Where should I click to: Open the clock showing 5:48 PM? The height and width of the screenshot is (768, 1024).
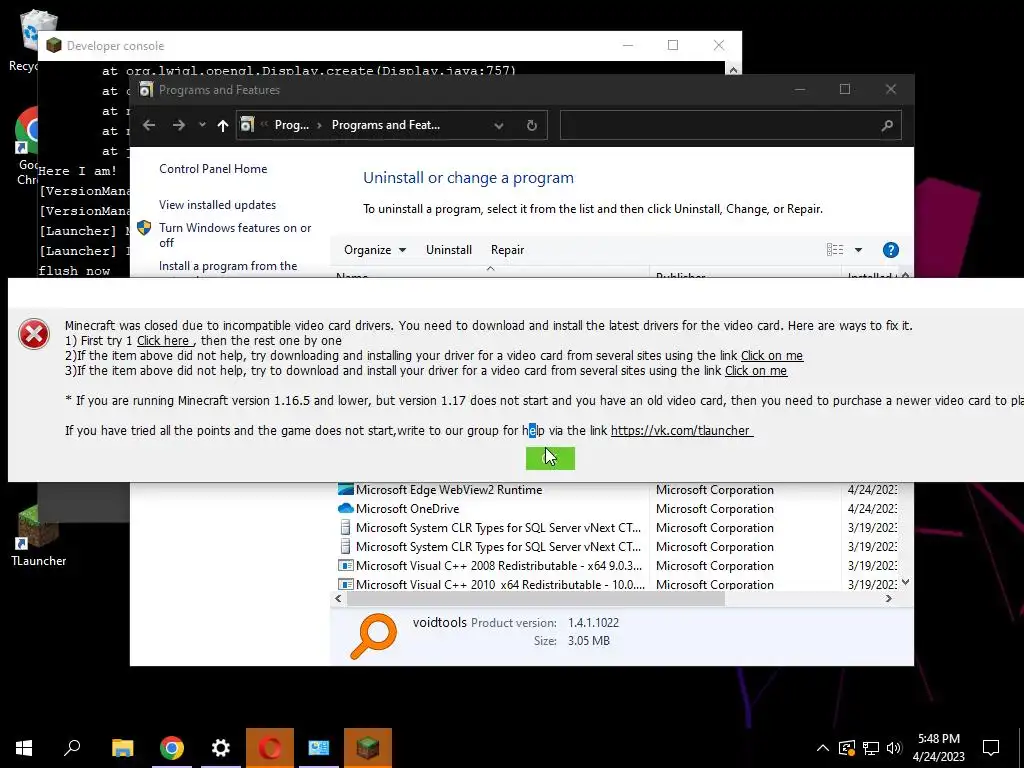[938, 748]
